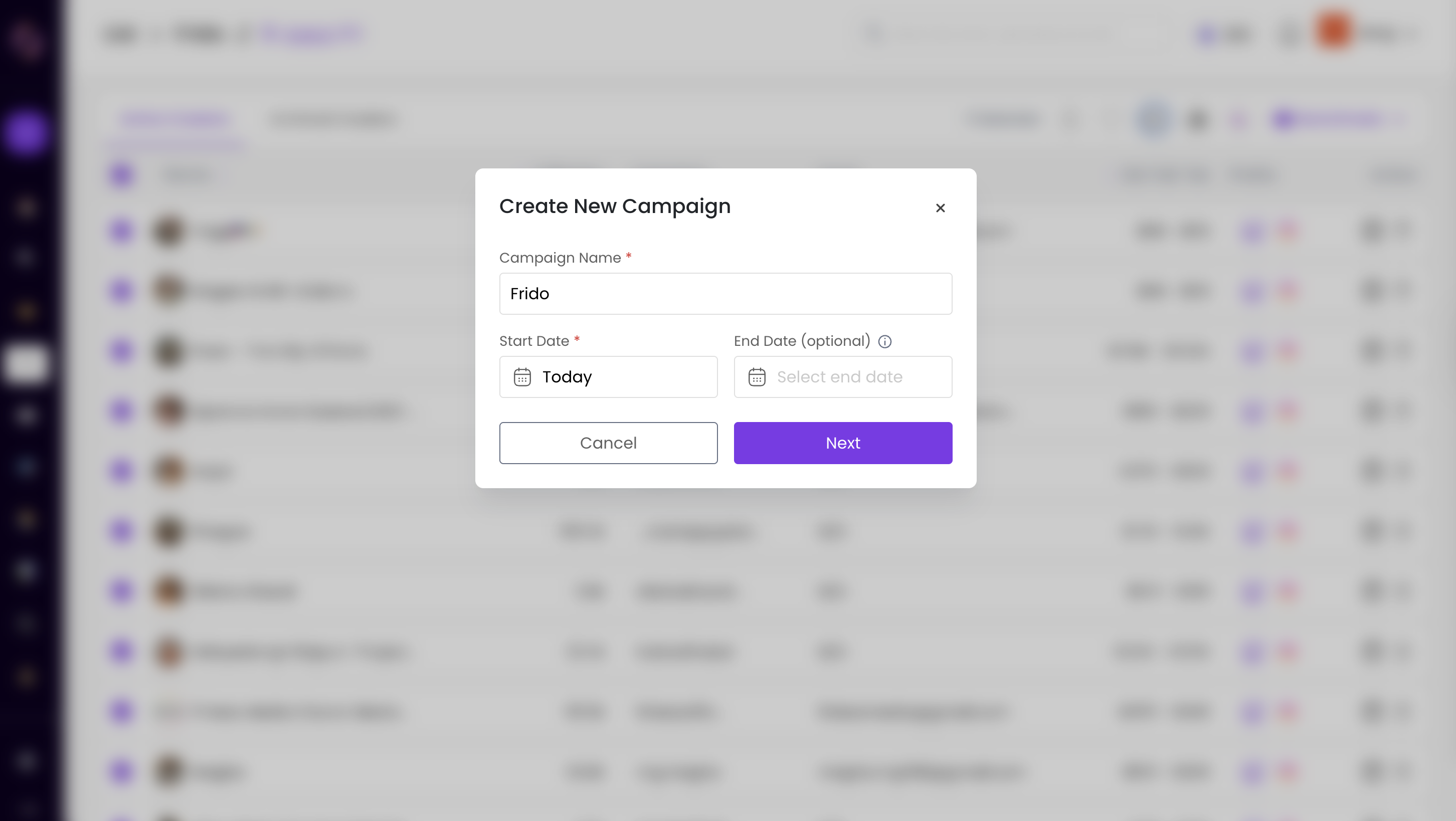Viewport: 1456px width, 821px height.
Task: Click the logo atop the dark sidebar
Action: [x=26, y=39]
